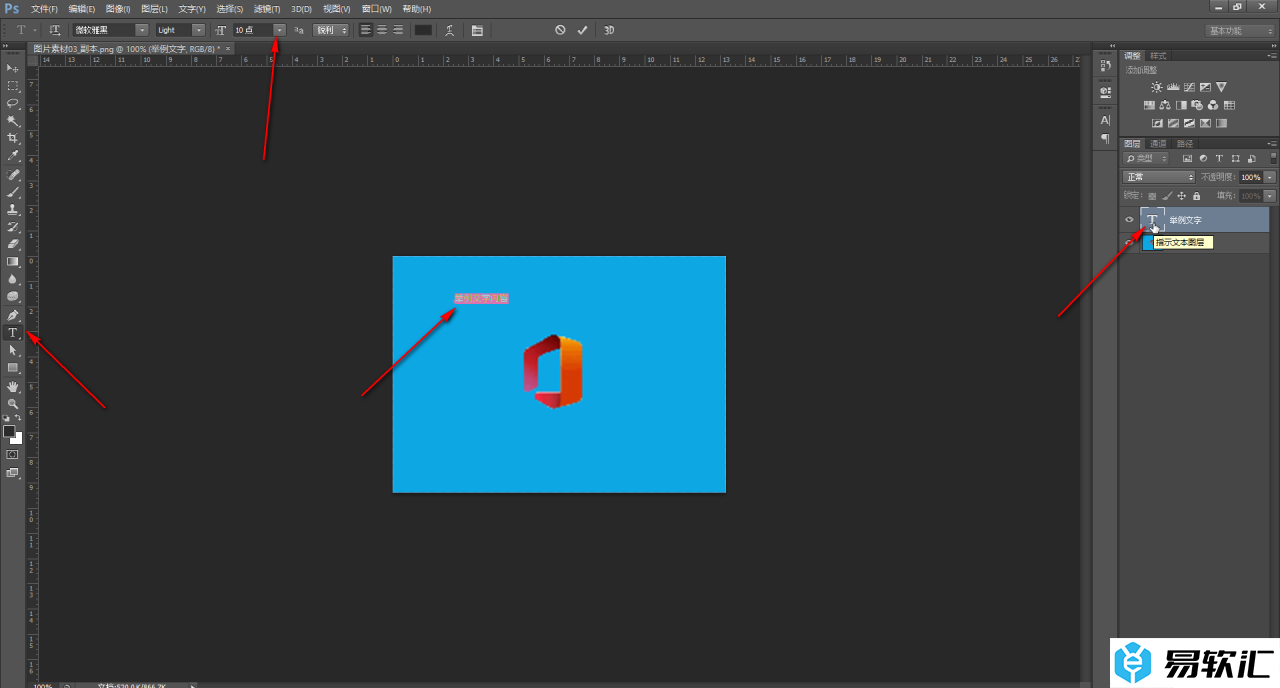This screenshot has height=688, width=1280.
Task: Select the Horizontal Type tool
Action: (13, 333)
